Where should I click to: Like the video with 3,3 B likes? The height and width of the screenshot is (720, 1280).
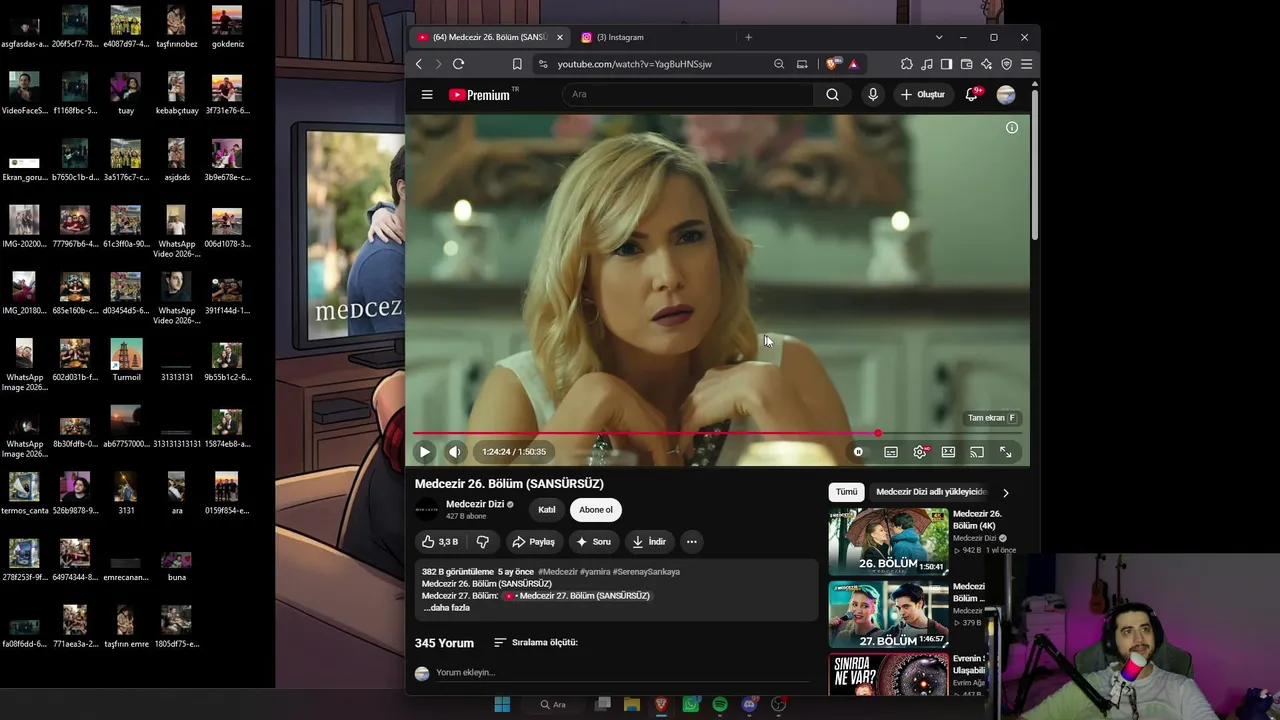(x=440, y=542)
